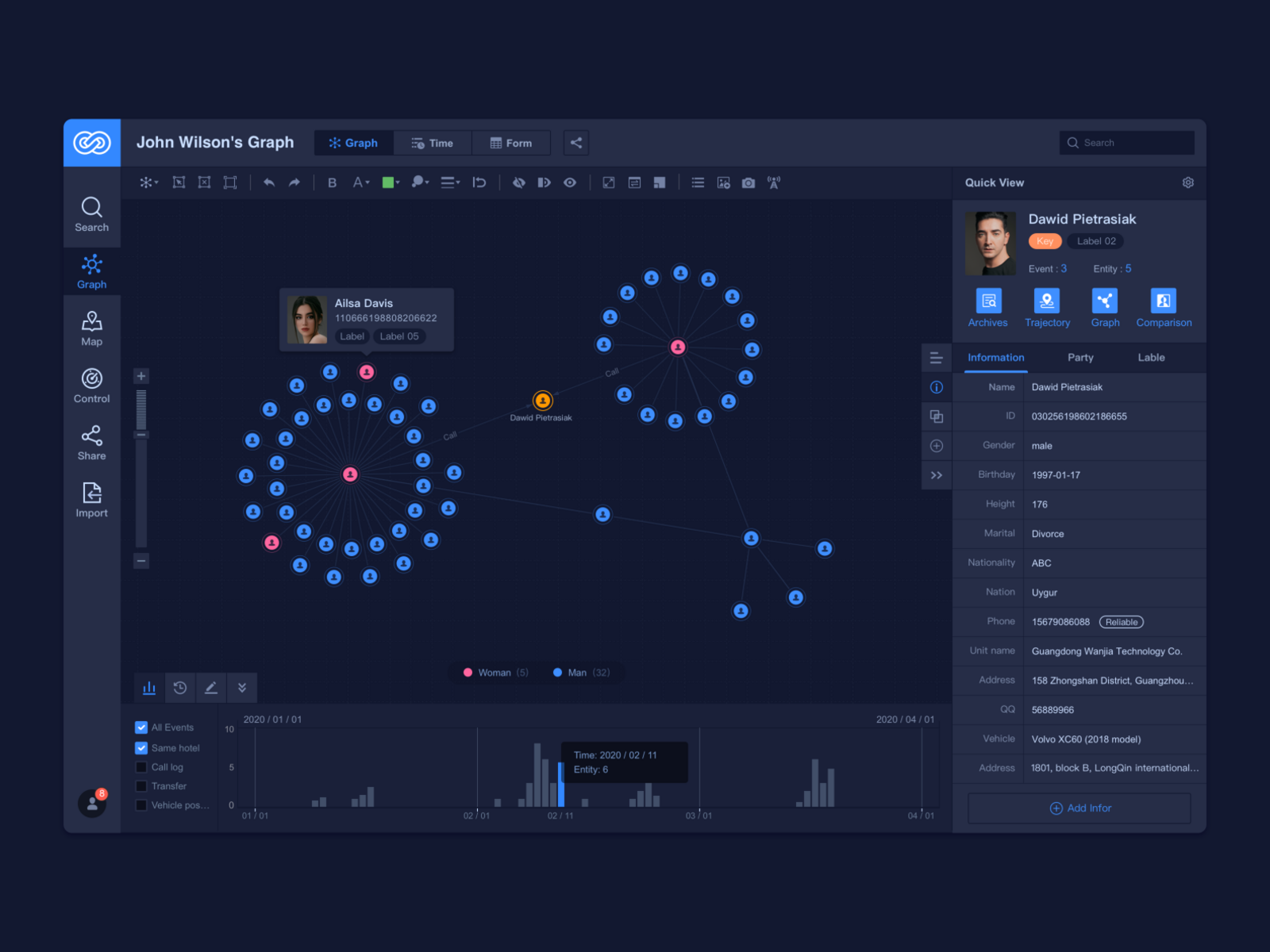Image resolution: width=1270 pixels, height=952 pixels.
Task: Click the minimap layout icon
Action: coord(660,182)
